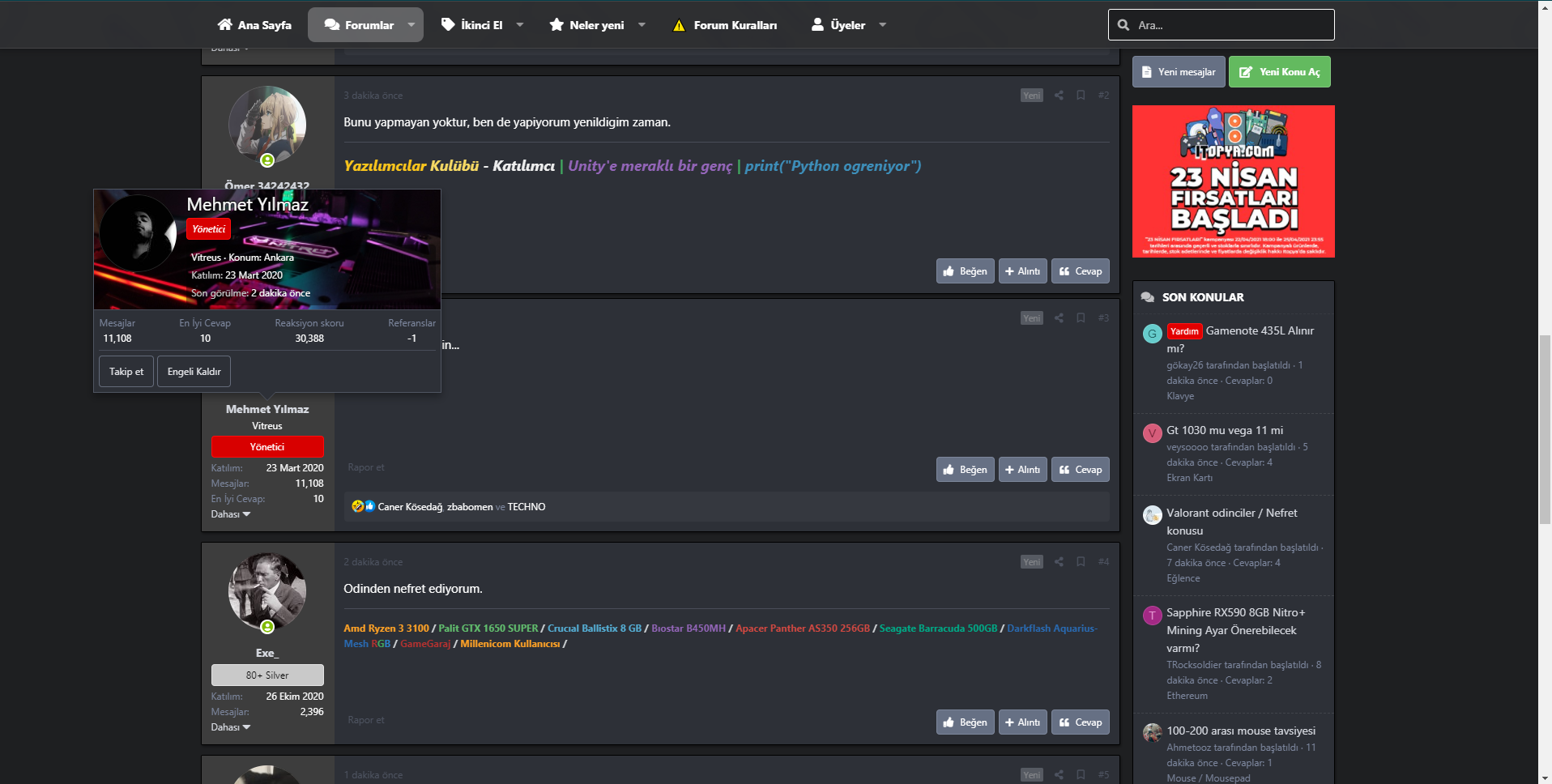Image resolution: width=1552 pixels, height=784 pixels.
Task: Open TECHNO reaction user link
Action: point(527,507)
